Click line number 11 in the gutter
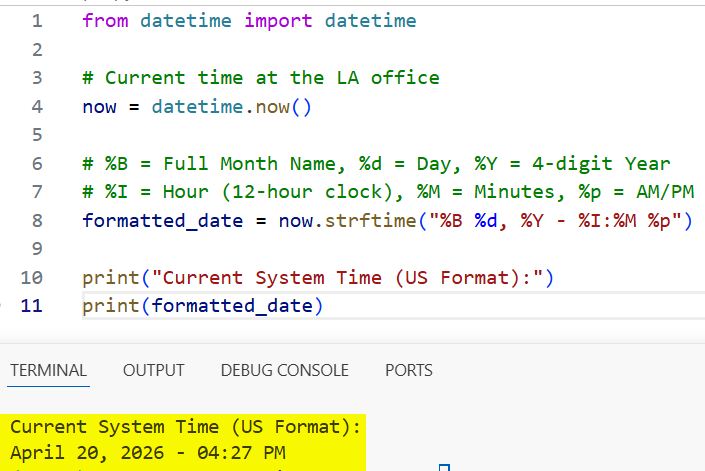This screenshot has width=705, height=471. [x=31, y=306]
